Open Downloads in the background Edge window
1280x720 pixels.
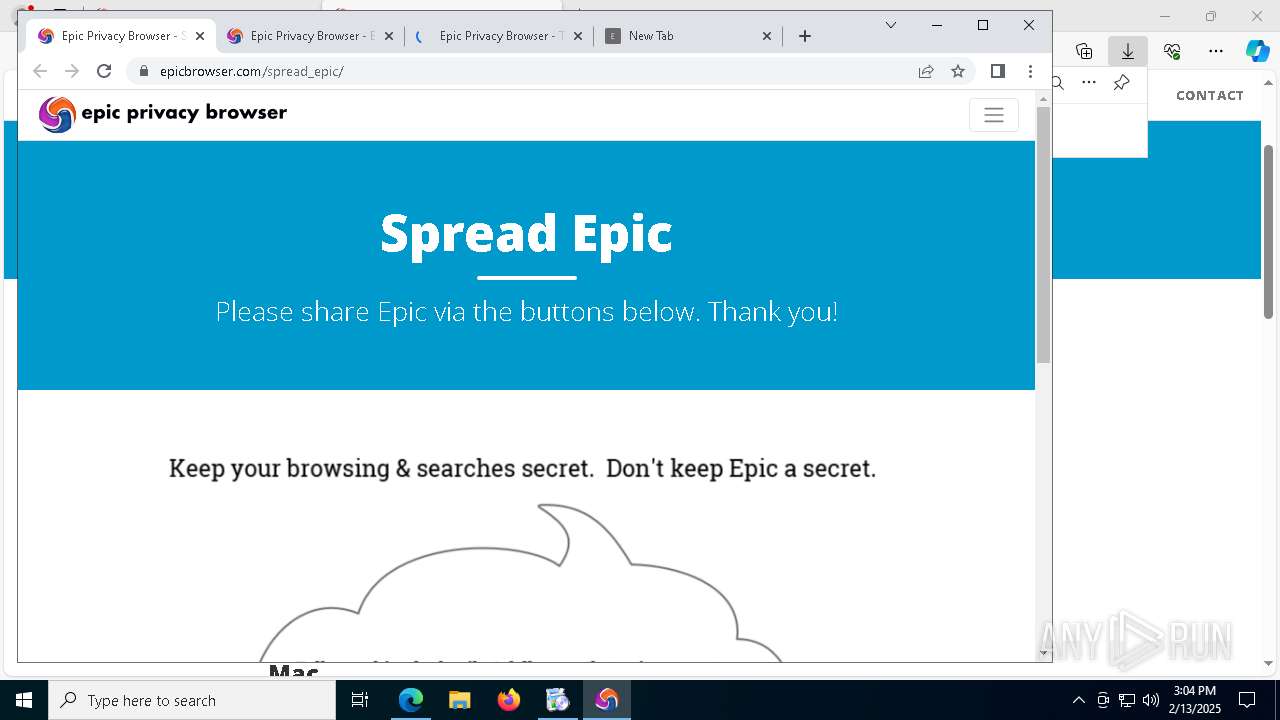coord(1128,51)
